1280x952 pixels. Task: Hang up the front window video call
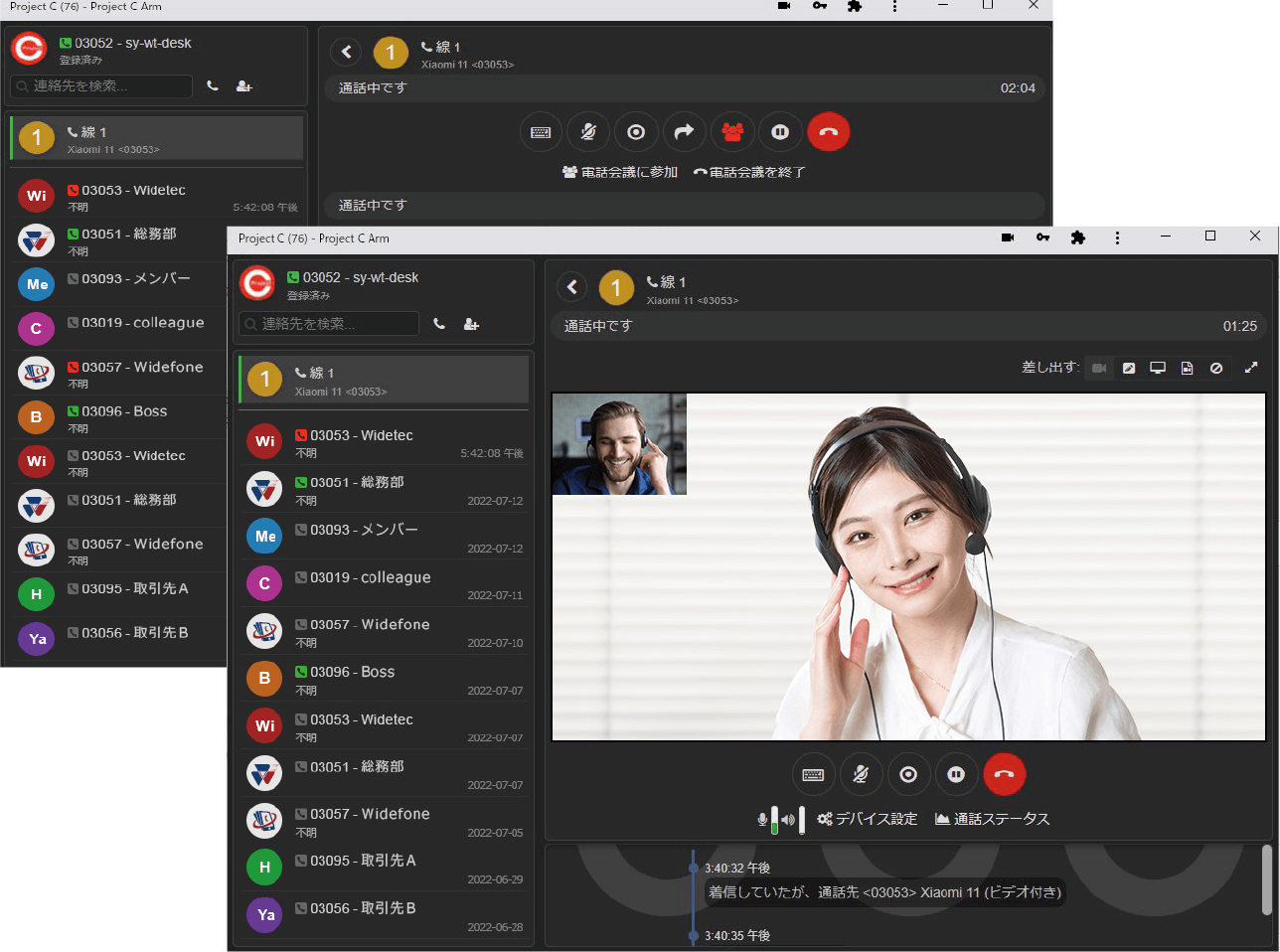pos(1004,774)
